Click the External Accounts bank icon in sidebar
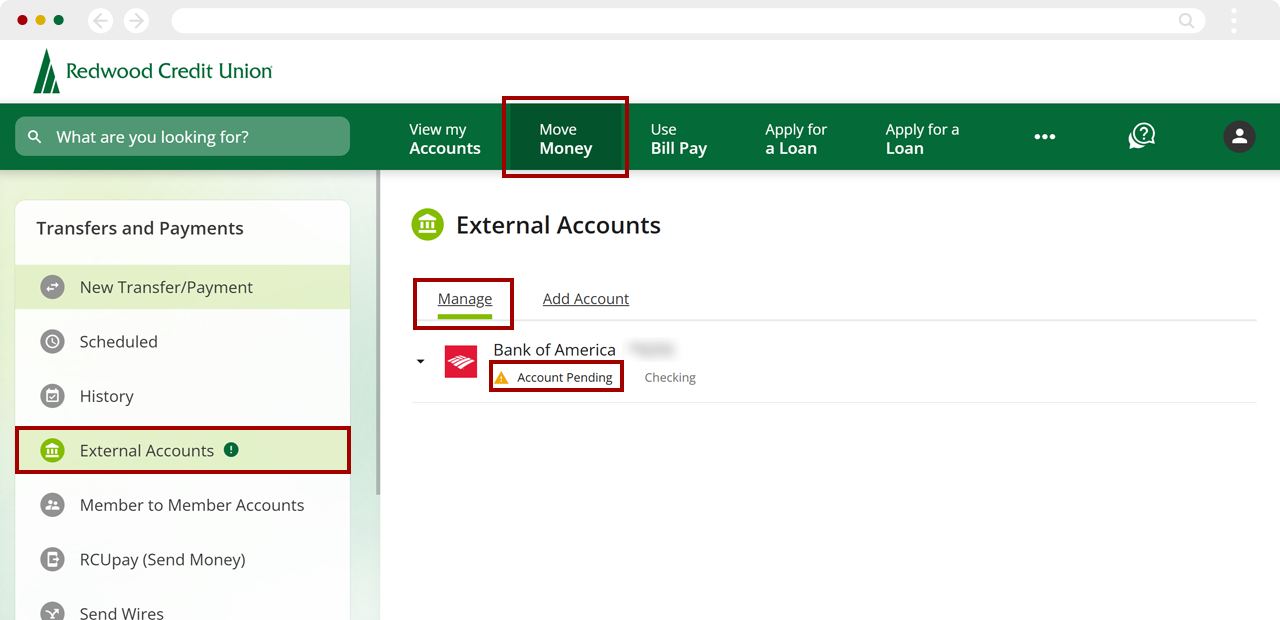This screenshot has width=1280, height=620. point(52,451)
